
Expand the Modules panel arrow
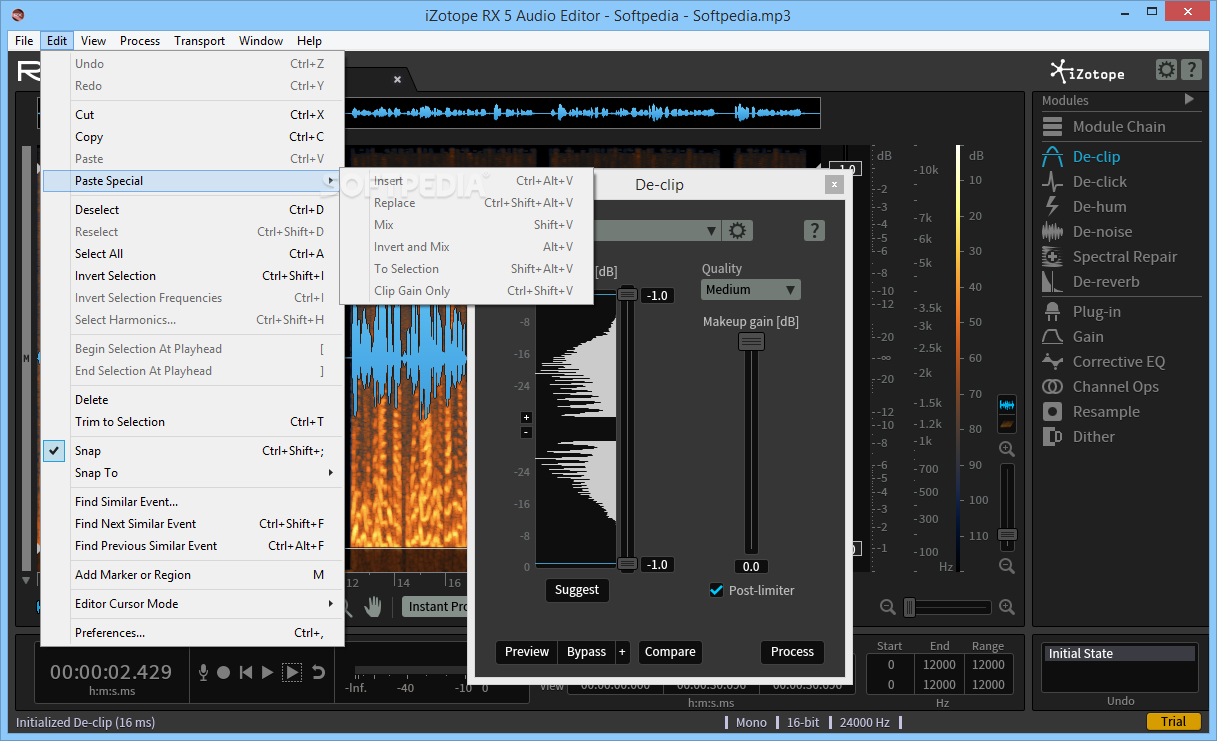1189,100
